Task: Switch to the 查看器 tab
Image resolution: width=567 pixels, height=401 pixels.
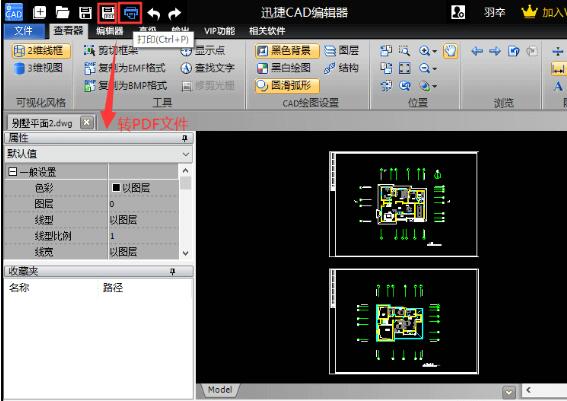Action: [68, 31]
